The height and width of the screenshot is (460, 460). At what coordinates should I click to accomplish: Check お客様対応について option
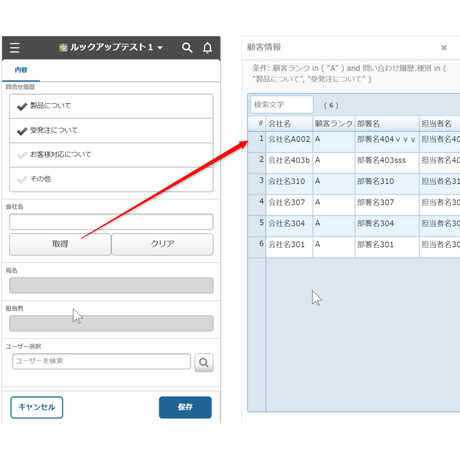click(111, 155)
